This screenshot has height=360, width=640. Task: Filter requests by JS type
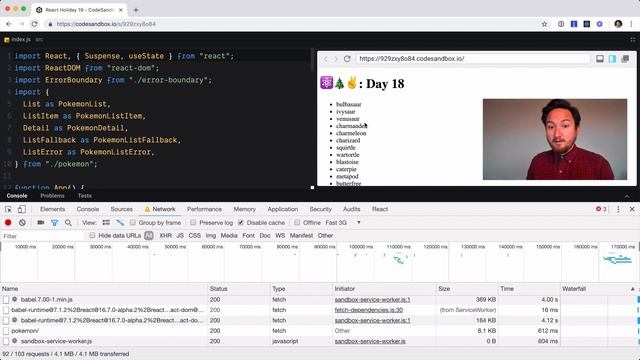(x=180, y=236)
